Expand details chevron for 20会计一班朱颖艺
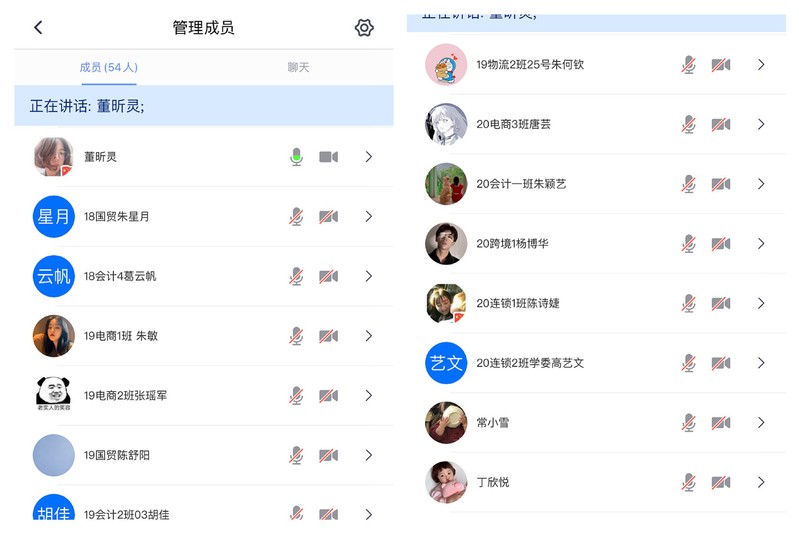Screen dimensions: 799x533 tap(761, 184)
